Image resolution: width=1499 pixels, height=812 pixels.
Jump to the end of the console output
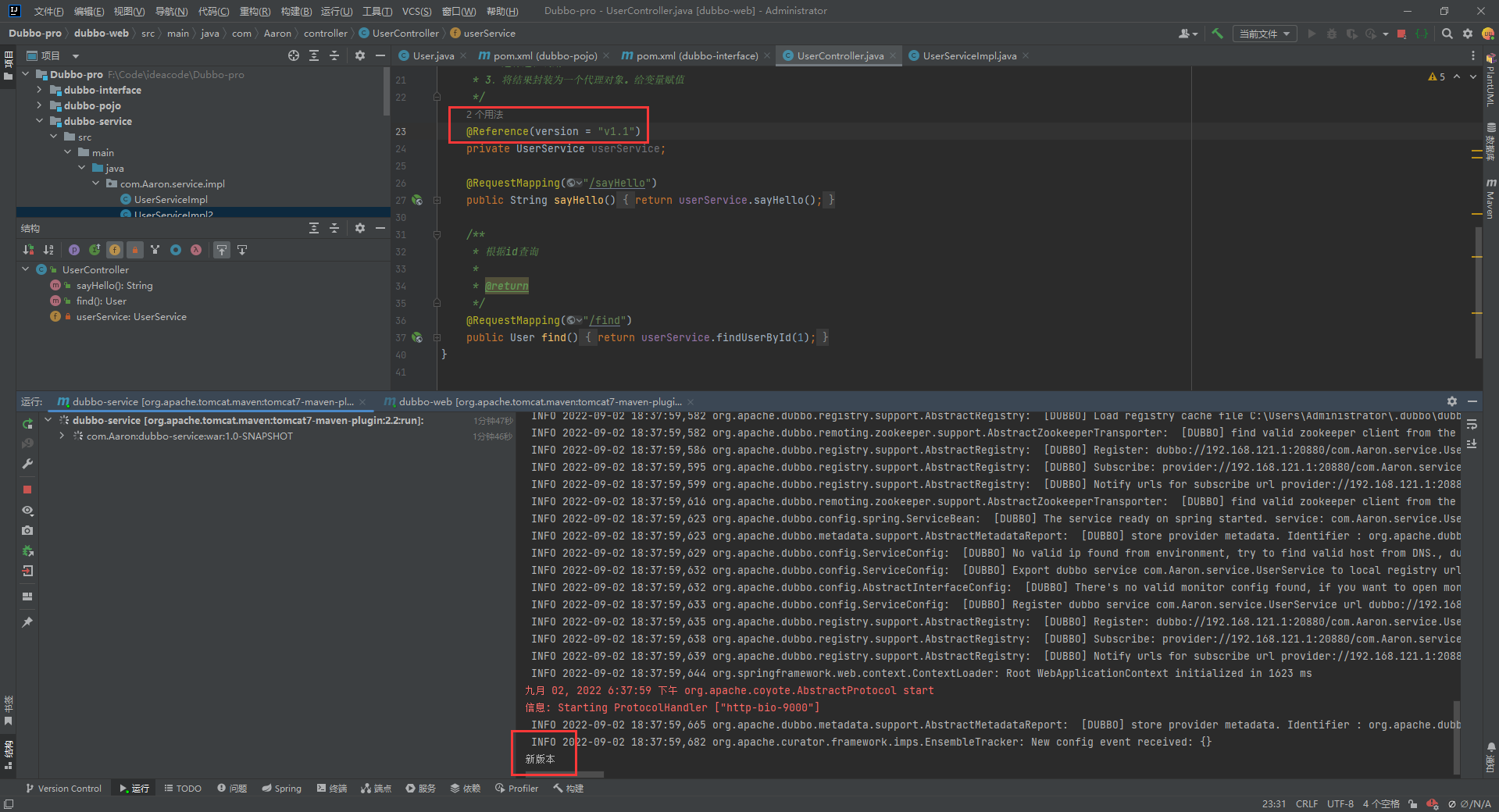tap(1472, 443)
